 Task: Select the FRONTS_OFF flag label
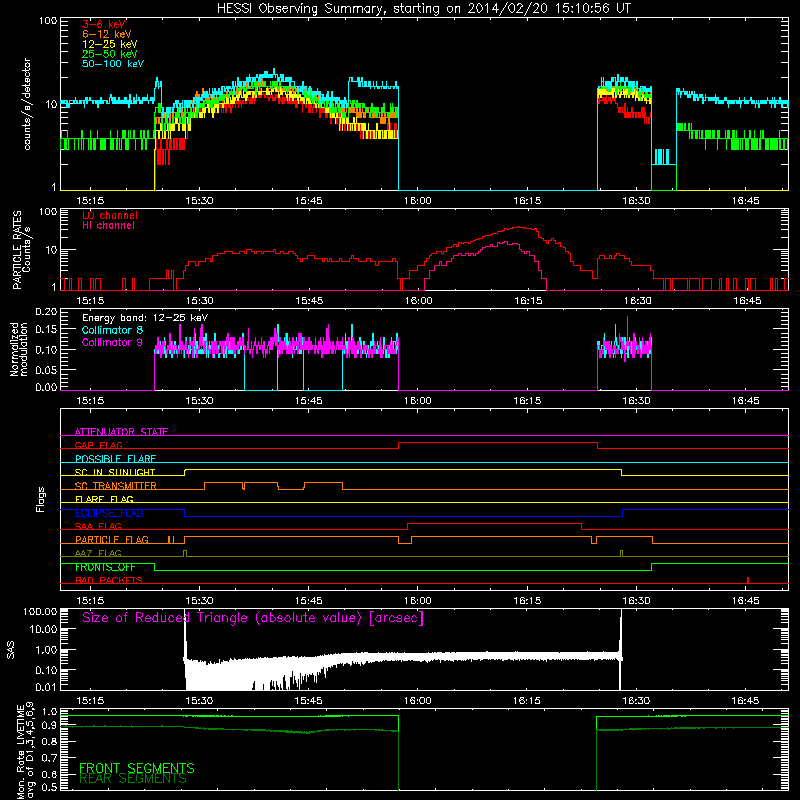click(x=105, y=567)
